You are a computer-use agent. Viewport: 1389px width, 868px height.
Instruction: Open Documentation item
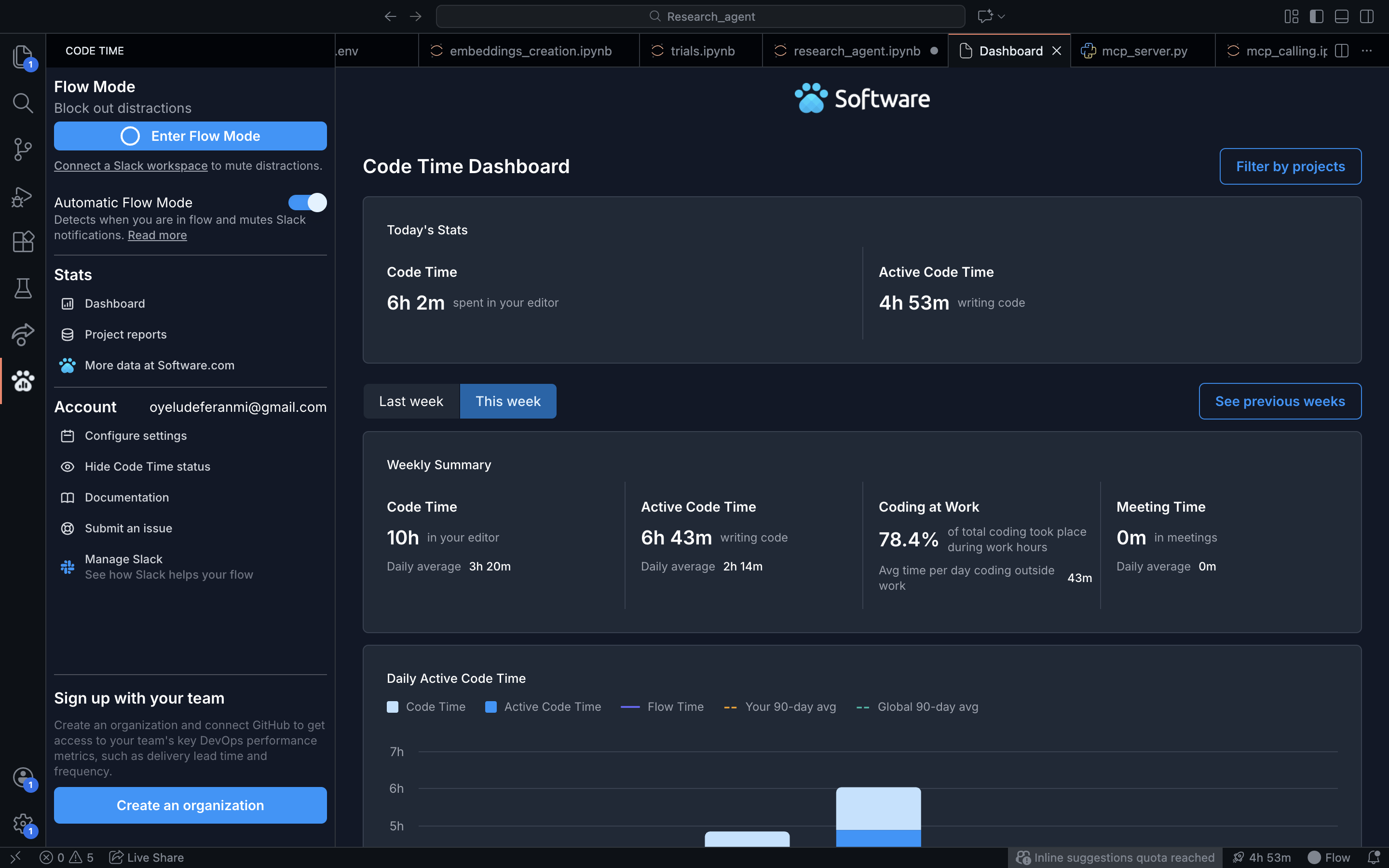tap(127, 497)
